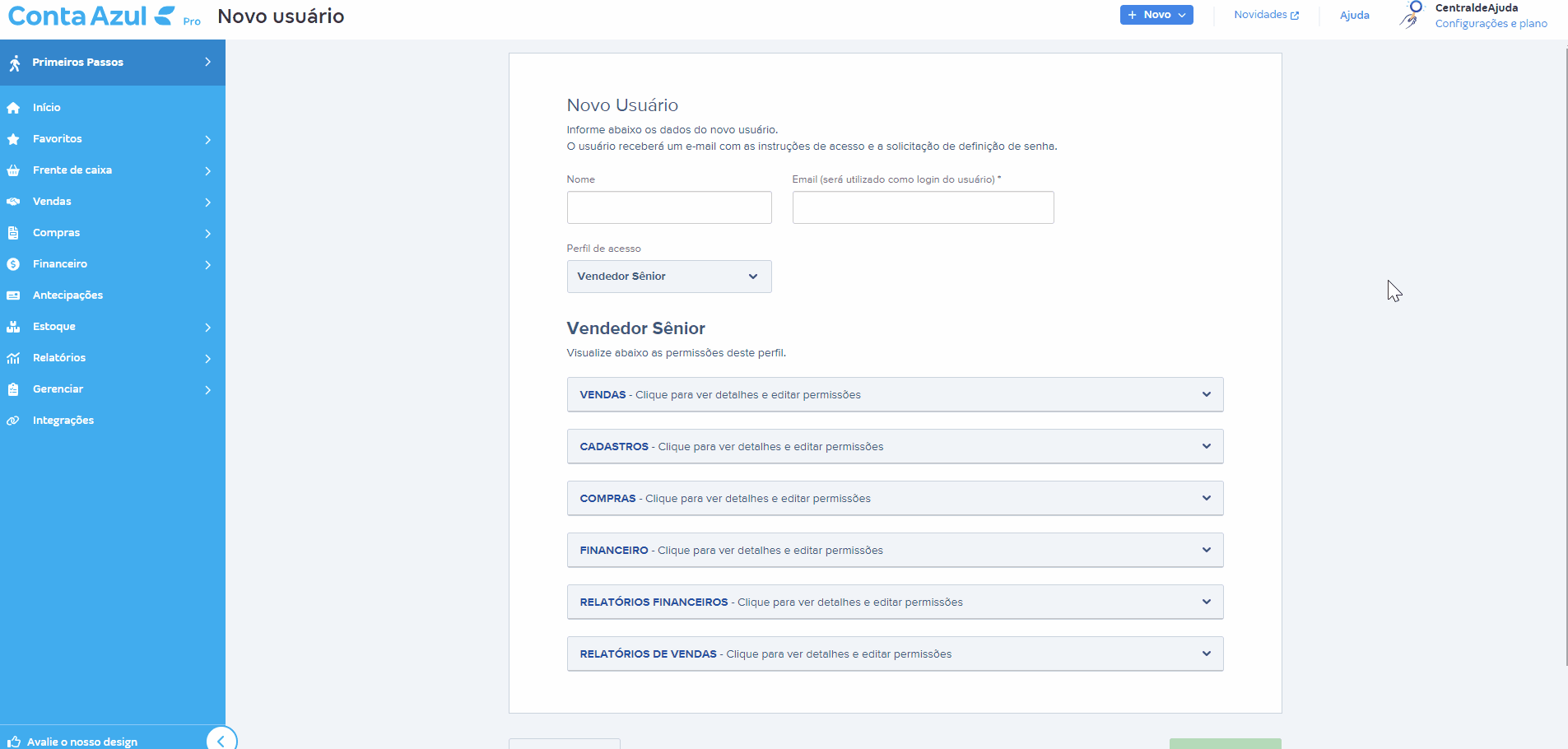Viewport: 1568px width, 749px height.
Task: Collapse sidebar with round arrow button
Action: 221,740
